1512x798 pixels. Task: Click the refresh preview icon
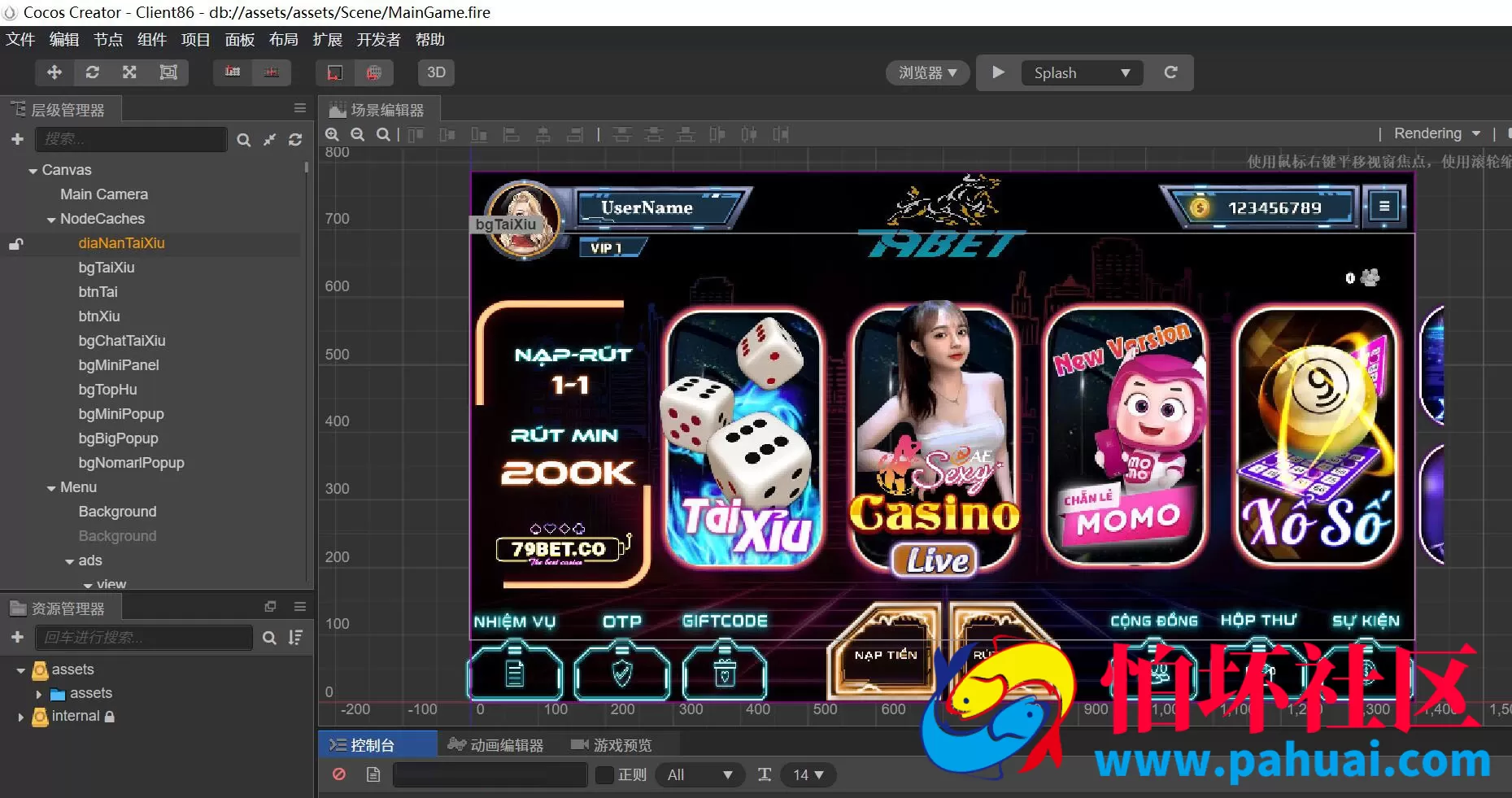tap(1170, 72)
